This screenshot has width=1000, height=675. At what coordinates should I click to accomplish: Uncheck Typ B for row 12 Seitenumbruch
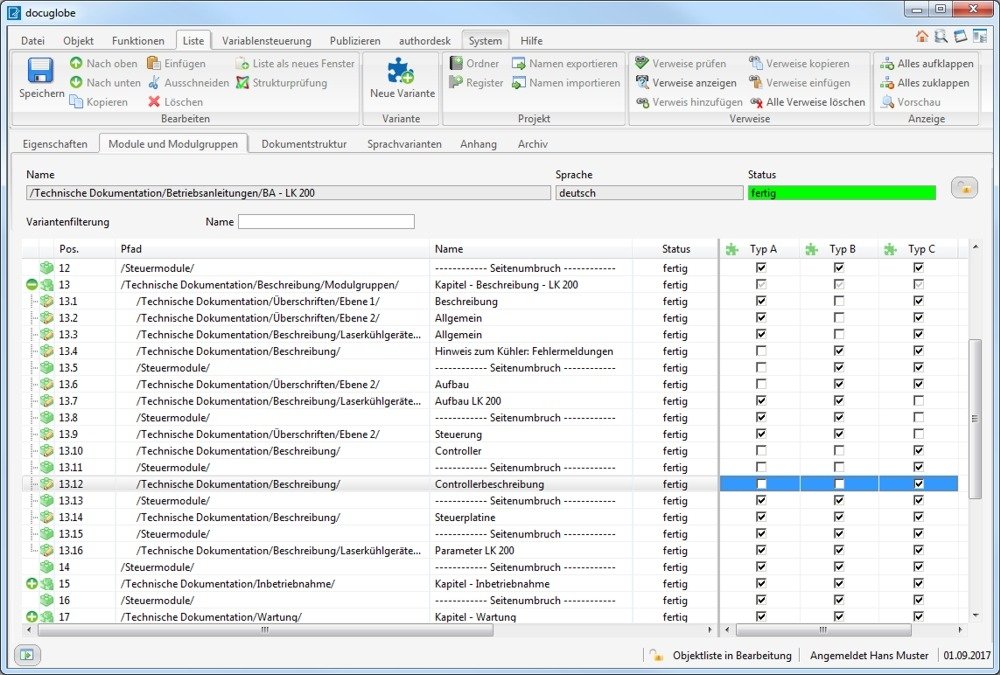(839, 268)
